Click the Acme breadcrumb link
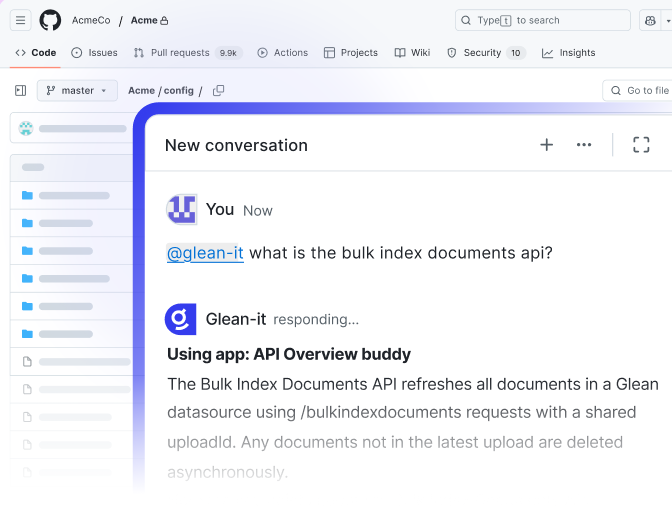This screenshot has width=672, height=520. pyautogui.click(x=141, y=90)
